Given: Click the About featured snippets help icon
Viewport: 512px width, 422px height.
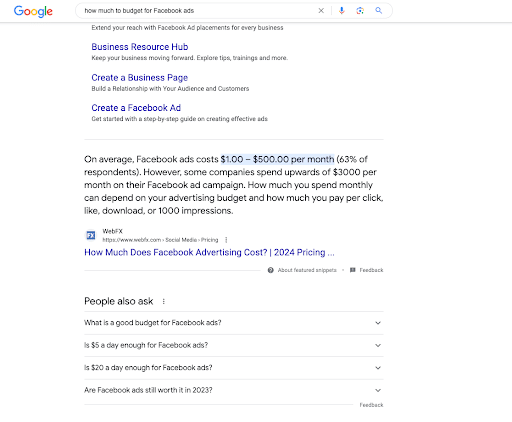Looking at the screenshot, I should (x=271, y=270).
